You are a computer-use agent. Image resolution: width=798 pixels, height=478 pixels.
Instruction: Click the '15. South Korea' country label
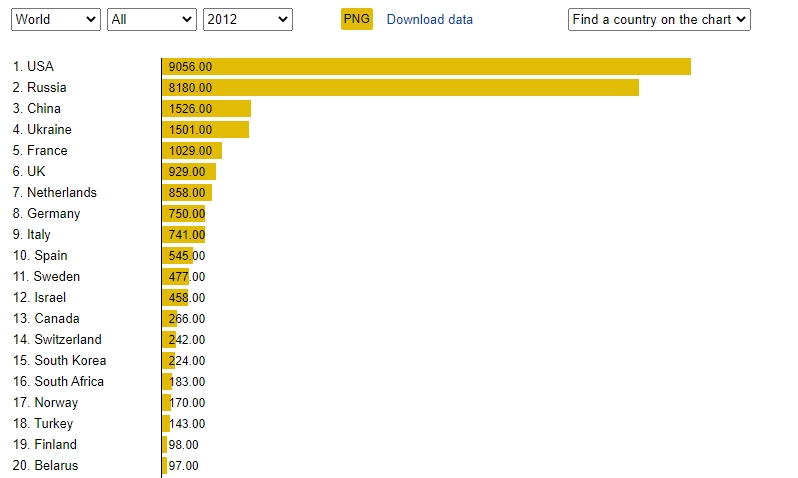tap(60, 360)
